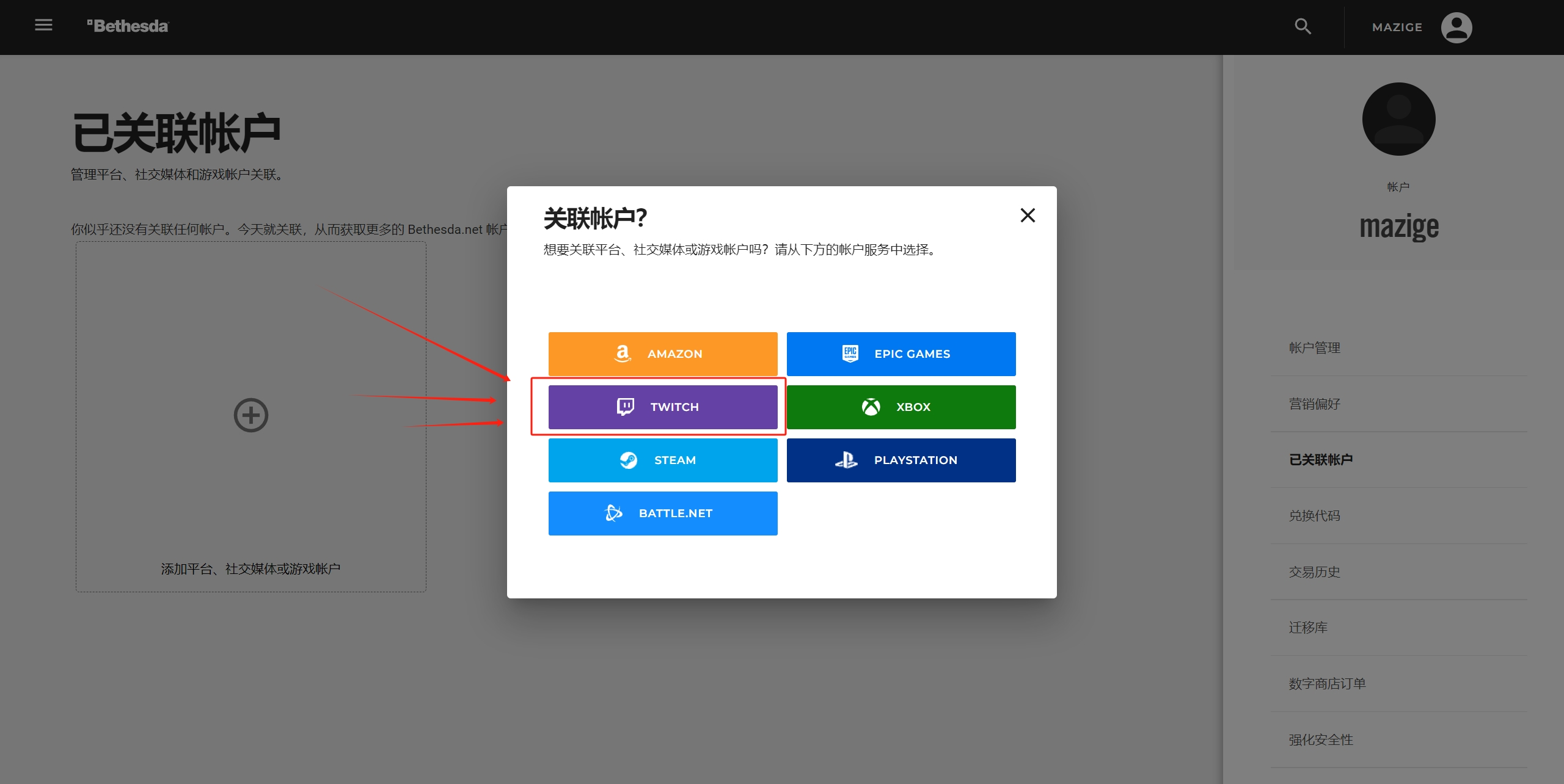
Task: Navigate to 迁移库 section
Action: [1308, 628]
